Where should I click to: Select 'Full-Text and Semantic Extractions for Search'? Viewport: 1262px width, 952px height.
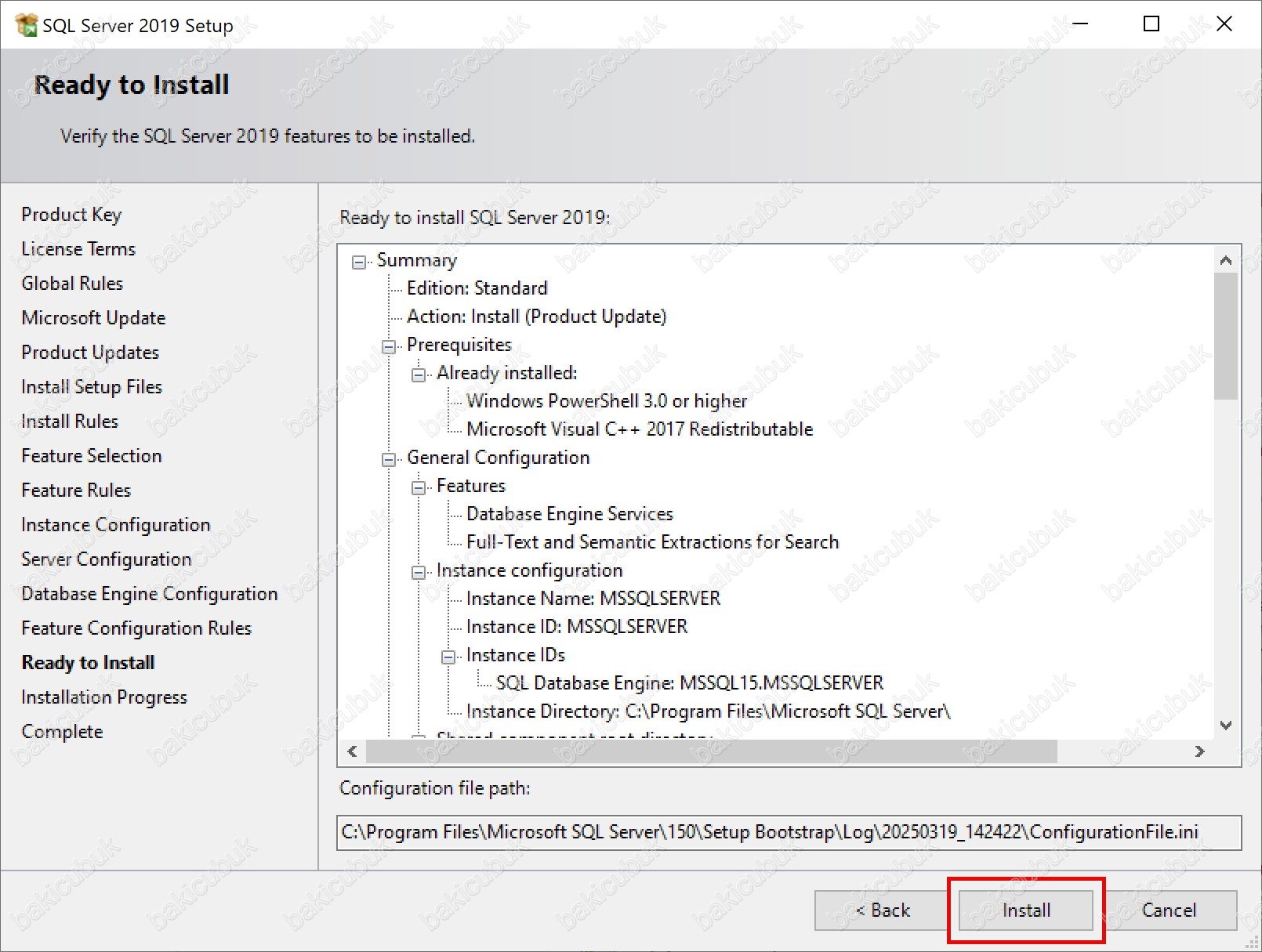tap(652, 542)
